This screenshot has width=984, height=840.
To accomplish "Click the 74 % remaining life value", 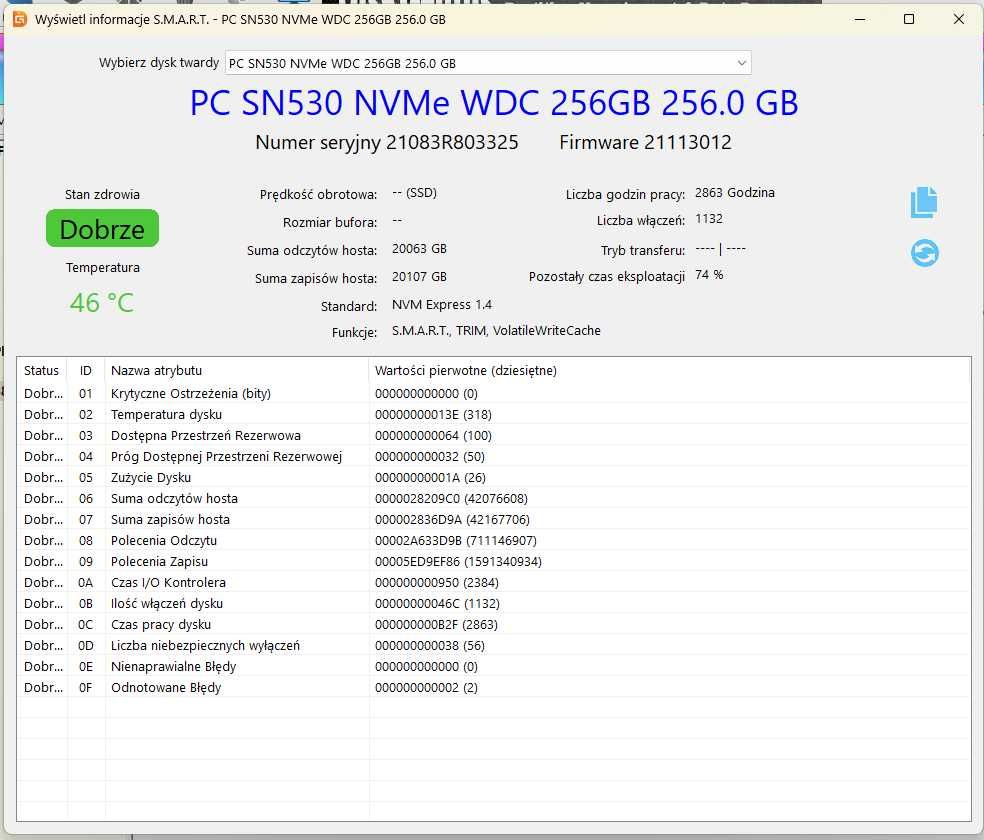I will [709, 275].
